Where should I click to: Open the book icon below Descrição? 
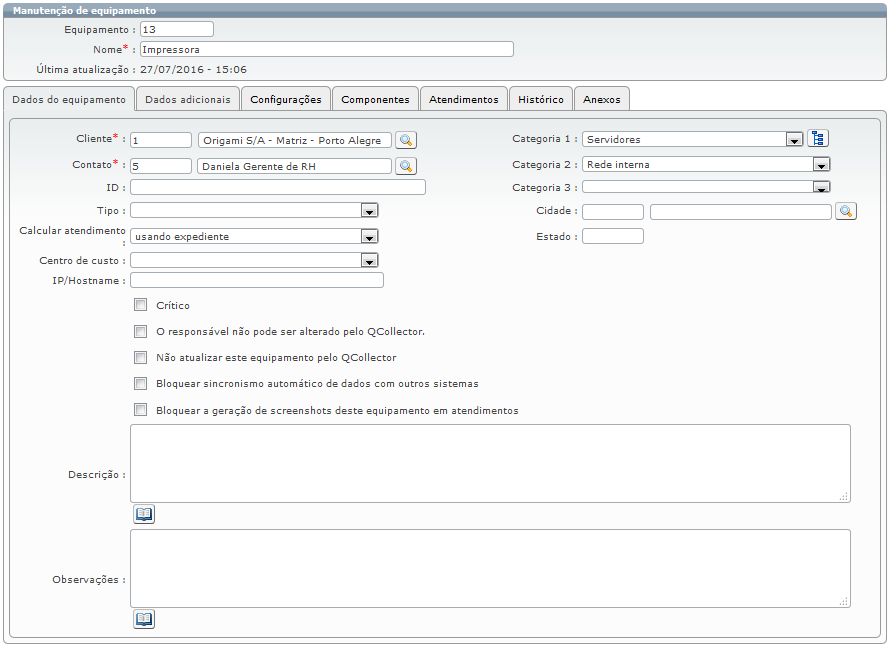tap(144, 514)
